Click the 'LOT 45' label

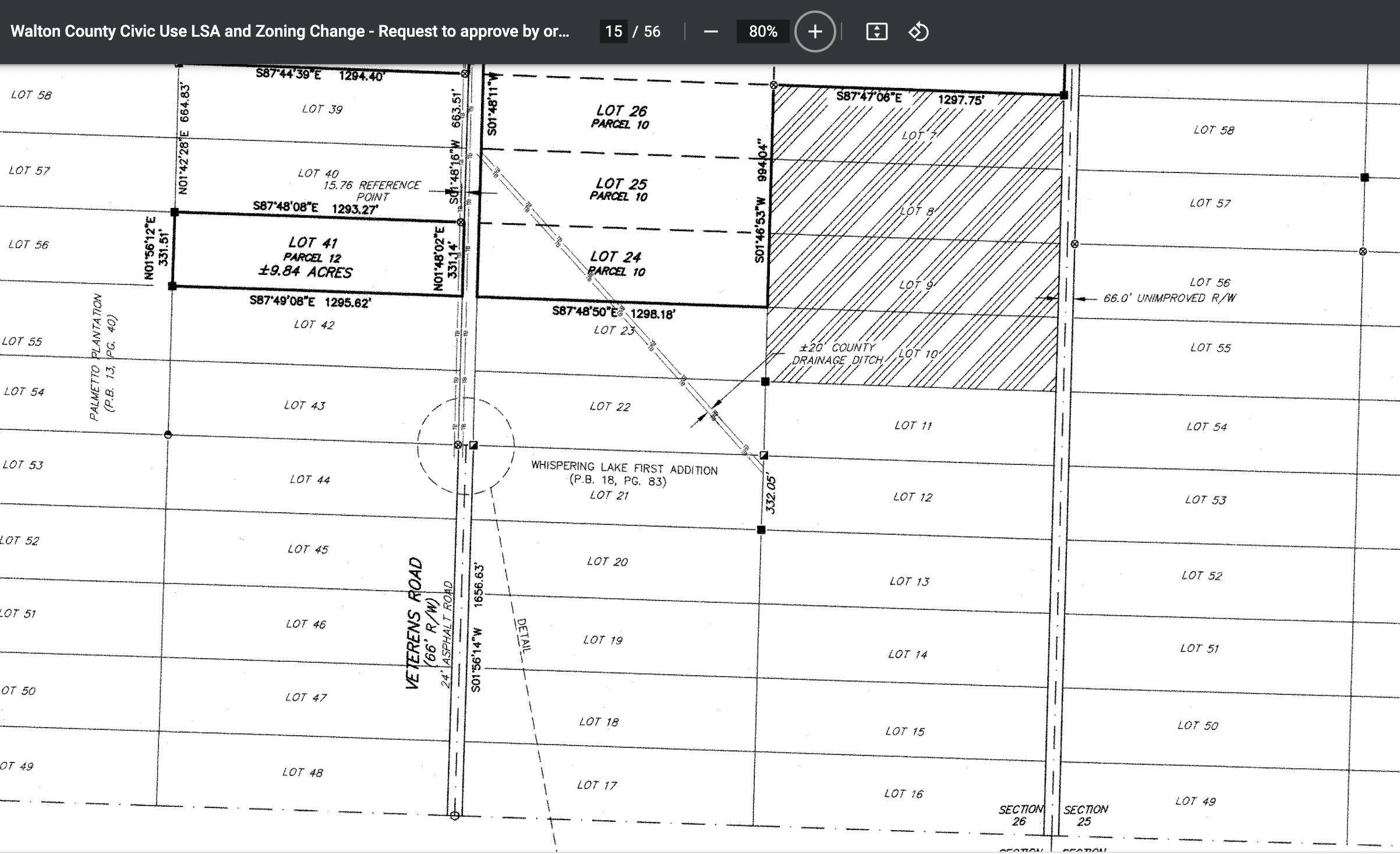pyautogui.click(x=308, y=549)
